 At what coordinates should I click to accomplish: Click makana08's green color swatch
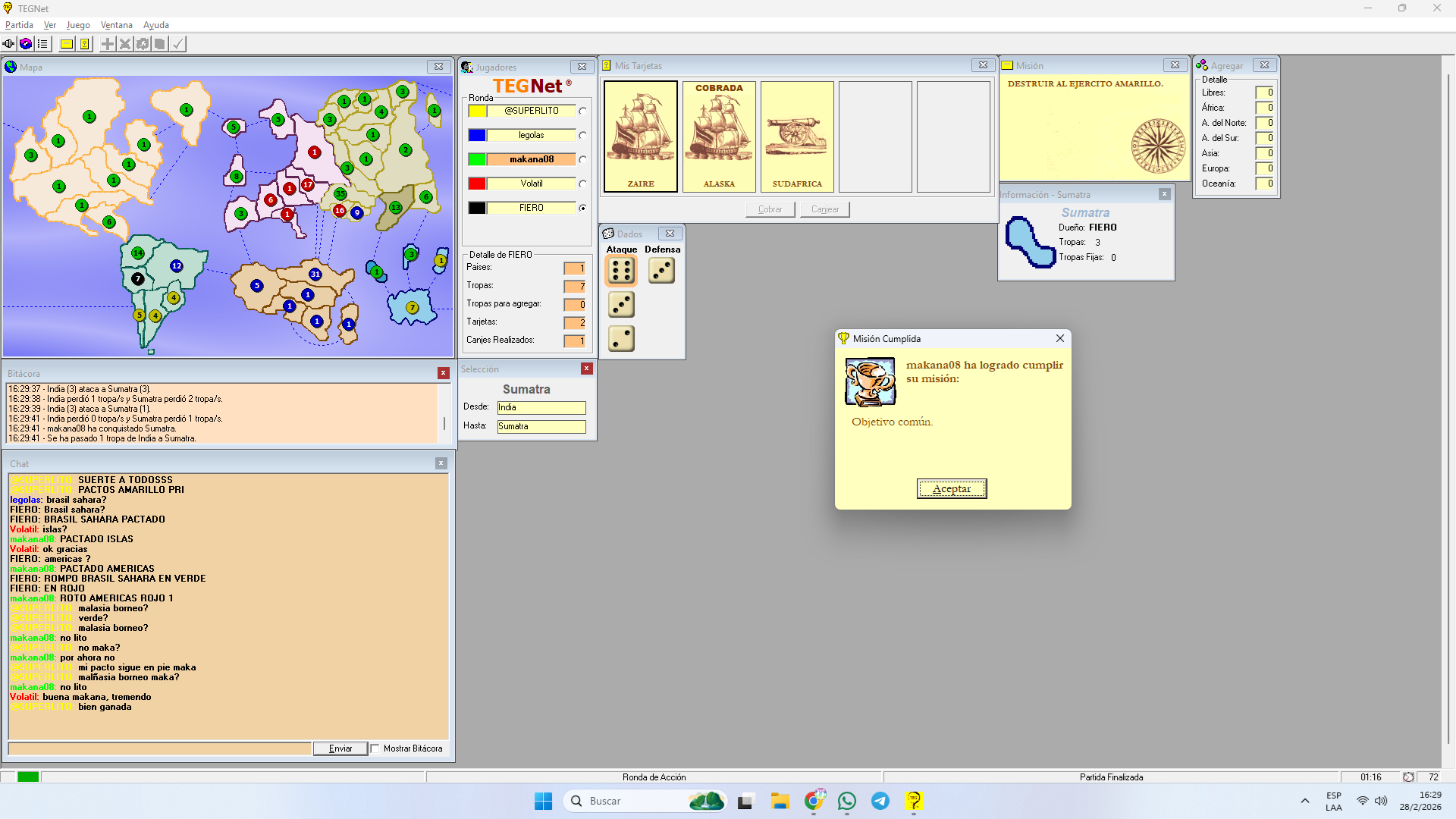[x=477, y=159]
